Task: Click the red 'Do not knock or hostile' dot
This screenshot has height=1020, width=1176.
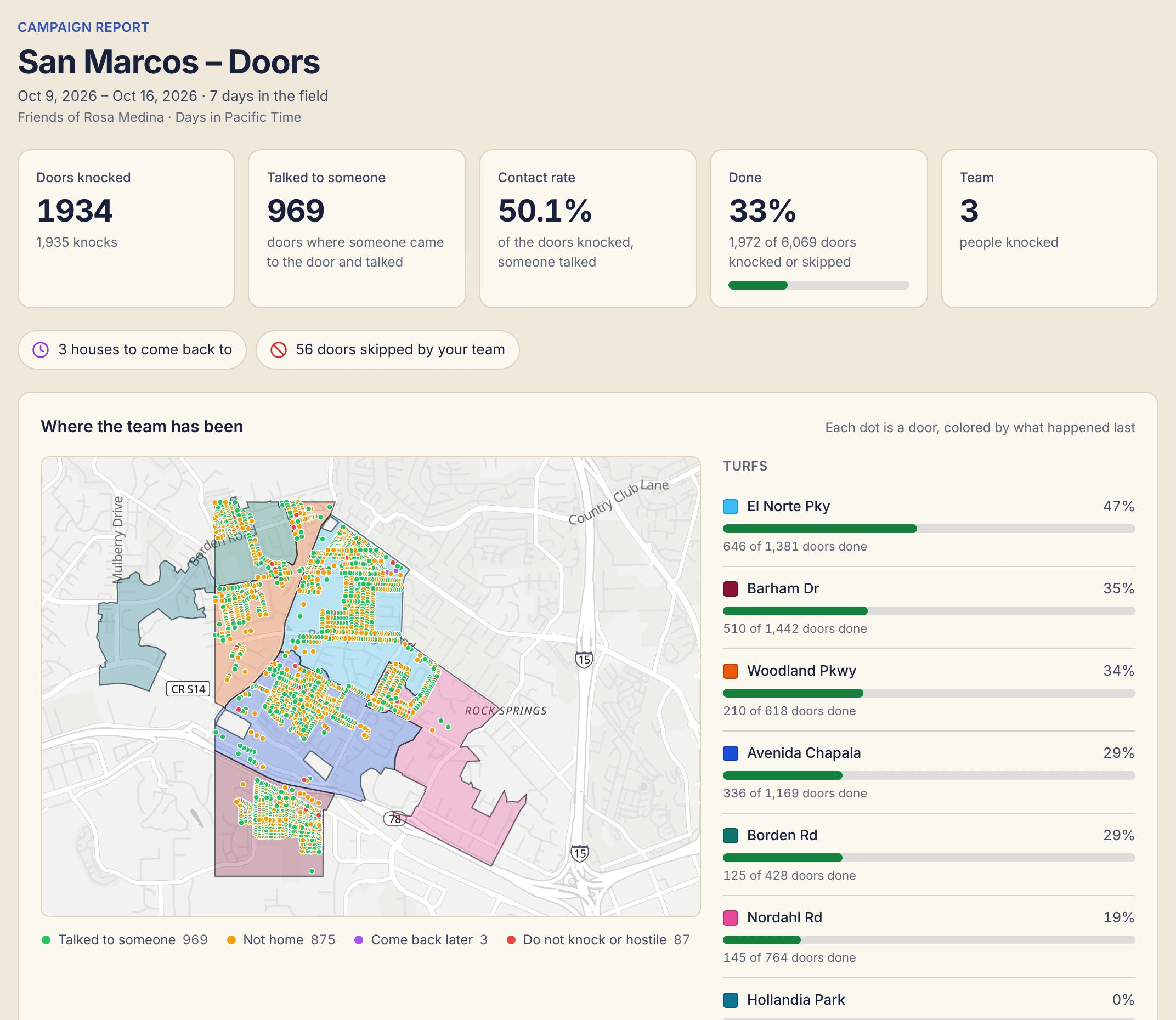Action: click(x=511, y=940)
